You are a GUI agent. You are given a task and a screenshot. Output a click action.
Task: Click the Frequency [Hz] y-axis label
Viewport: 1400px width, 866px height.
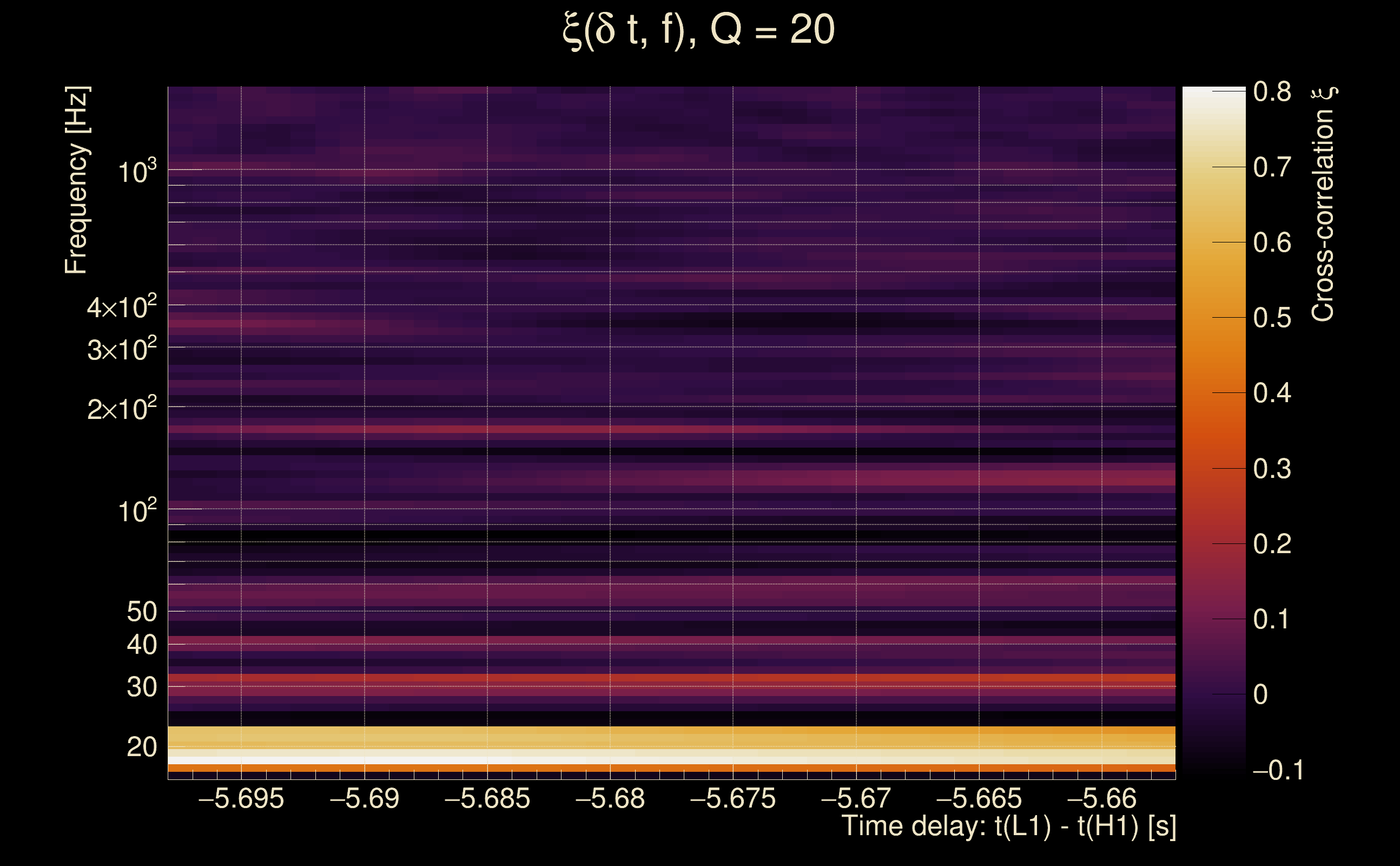(x=77, y=180)
